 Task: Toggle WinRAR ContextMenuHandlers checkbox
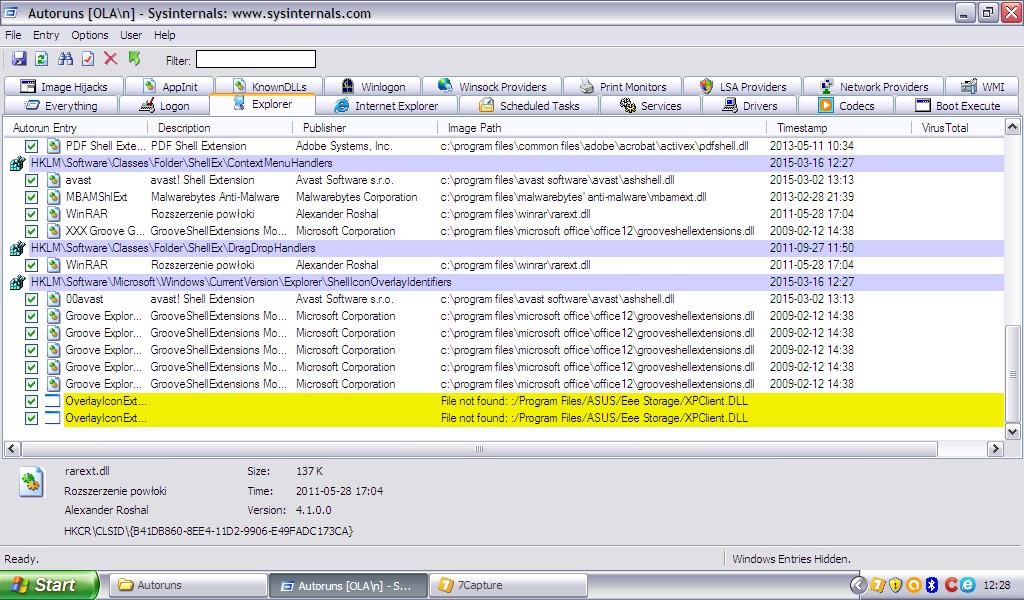31,214
